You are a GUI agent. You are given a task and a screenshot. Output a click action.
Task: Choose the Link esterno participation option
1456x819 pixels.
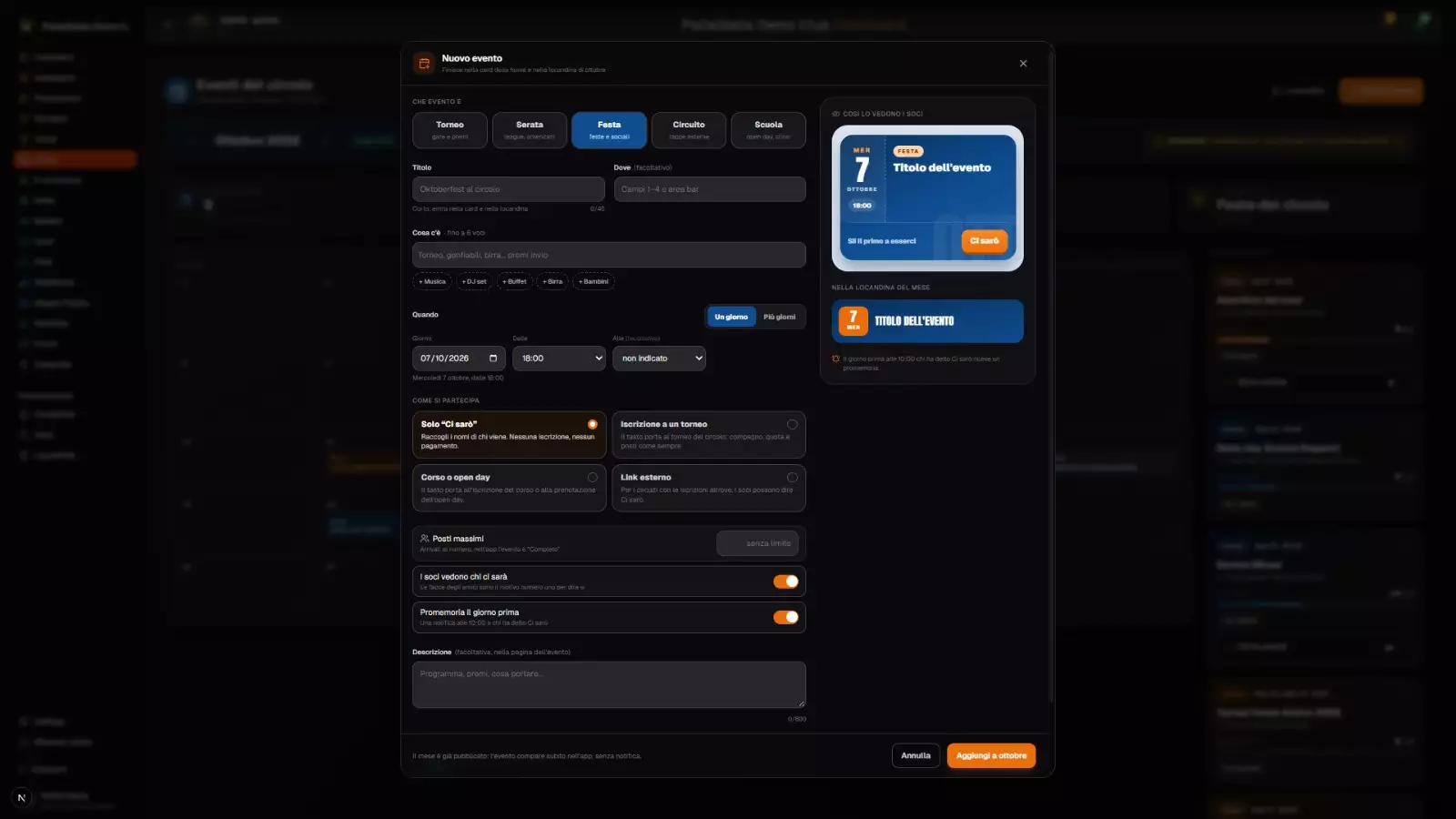point(709,488)
